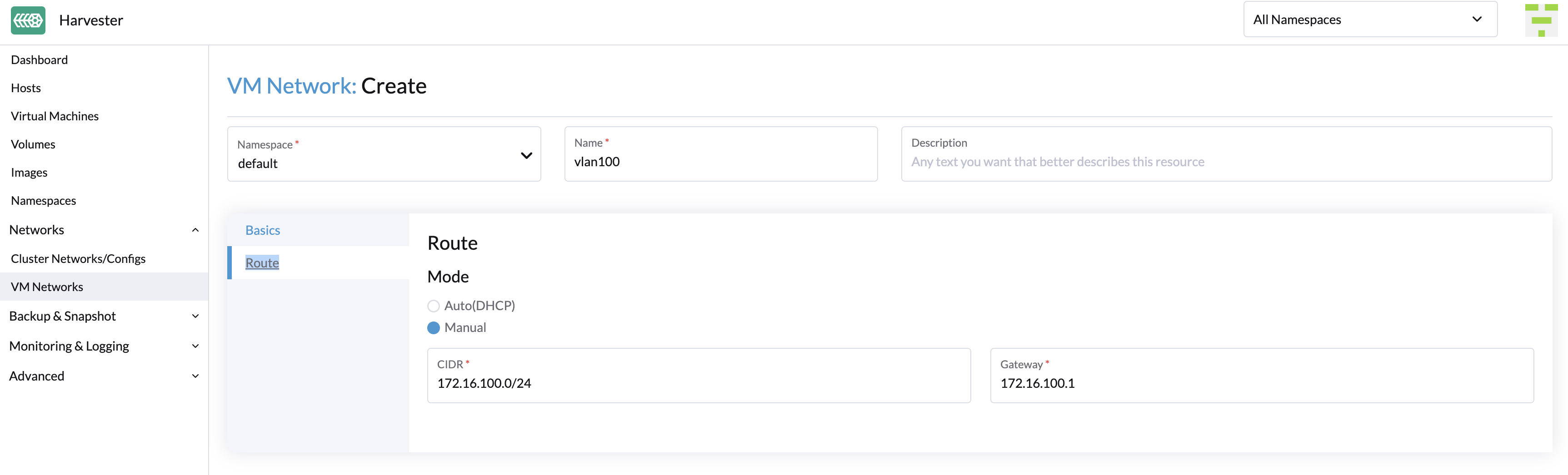Go to the Dashboard page
Screen dimensions: 1568x475
[x=39, y=59]
